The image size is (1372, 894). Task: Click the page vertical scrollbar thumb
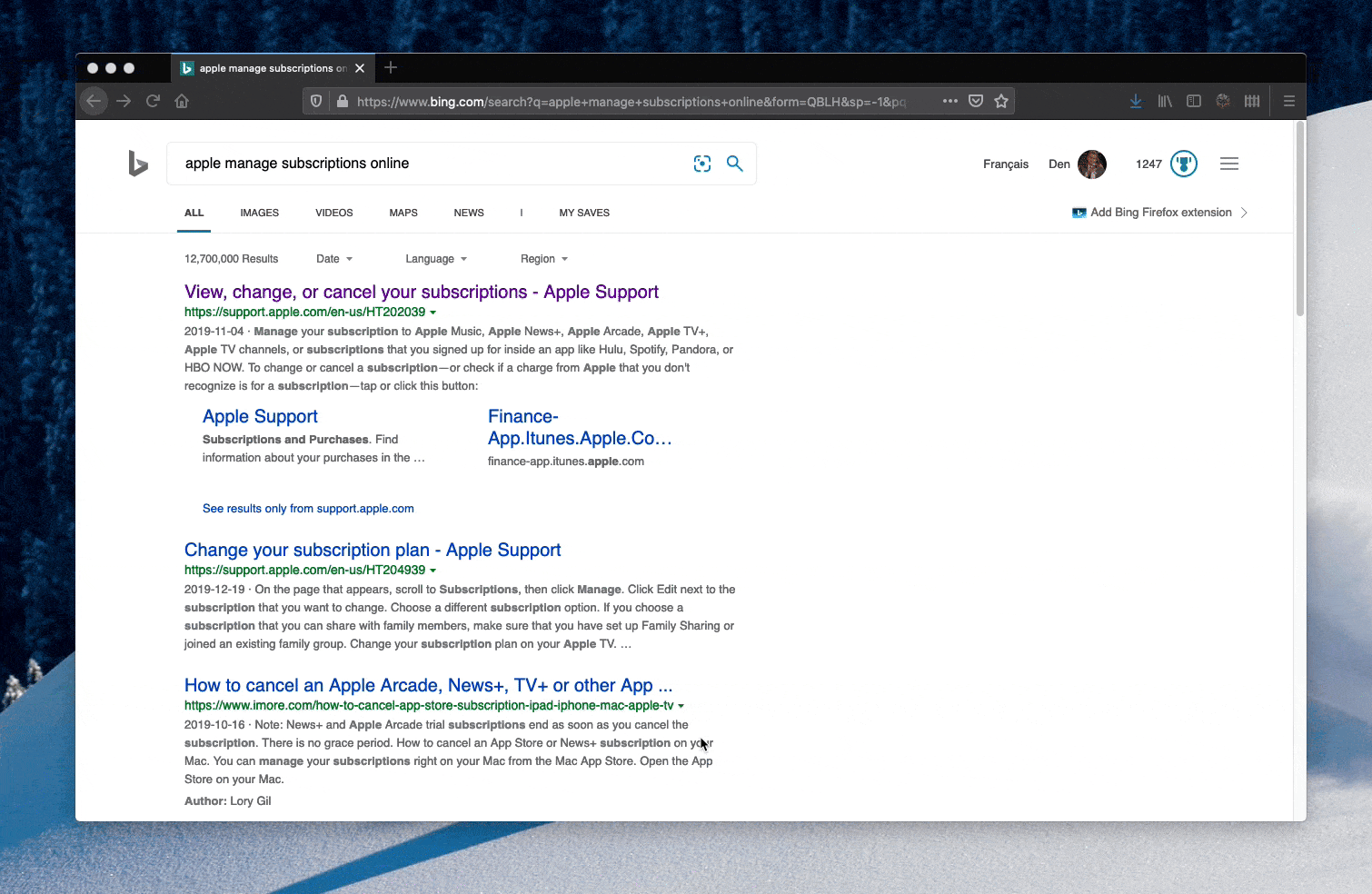[x=1299, y=219]
